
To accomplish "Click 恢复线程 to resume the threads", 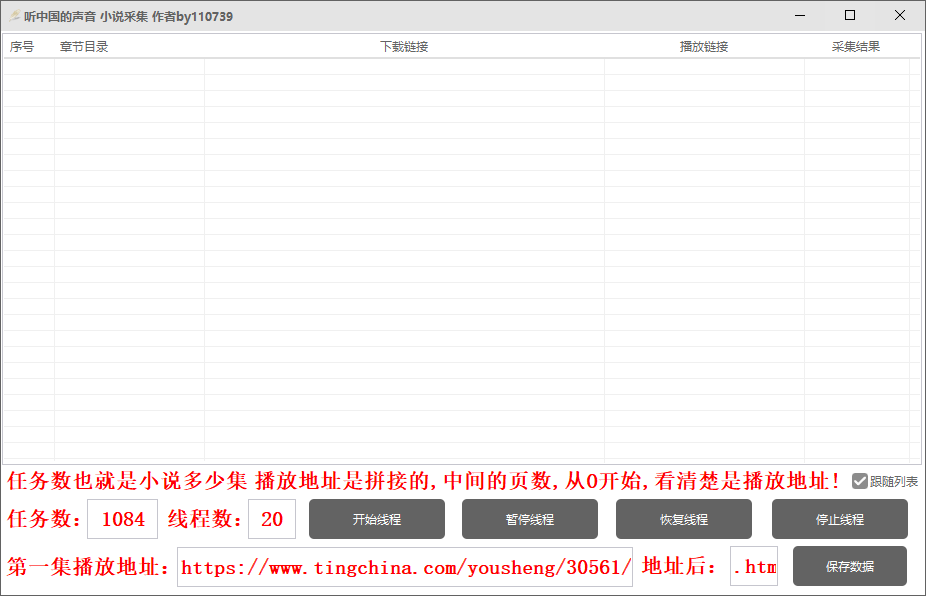I will click(x=685, y=519).
